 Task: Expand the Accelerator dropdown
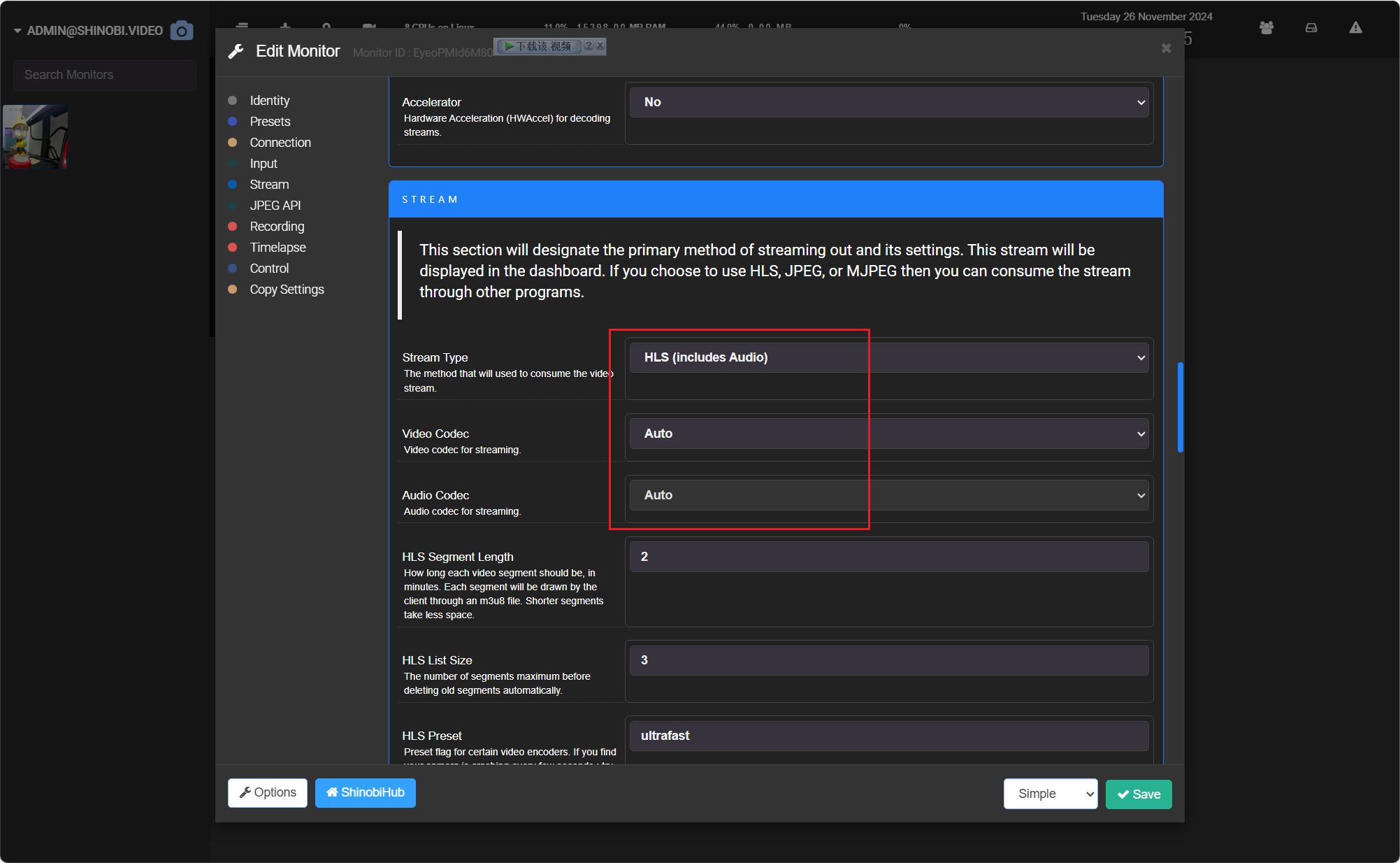pyautogui.click(x=888, y=102)
